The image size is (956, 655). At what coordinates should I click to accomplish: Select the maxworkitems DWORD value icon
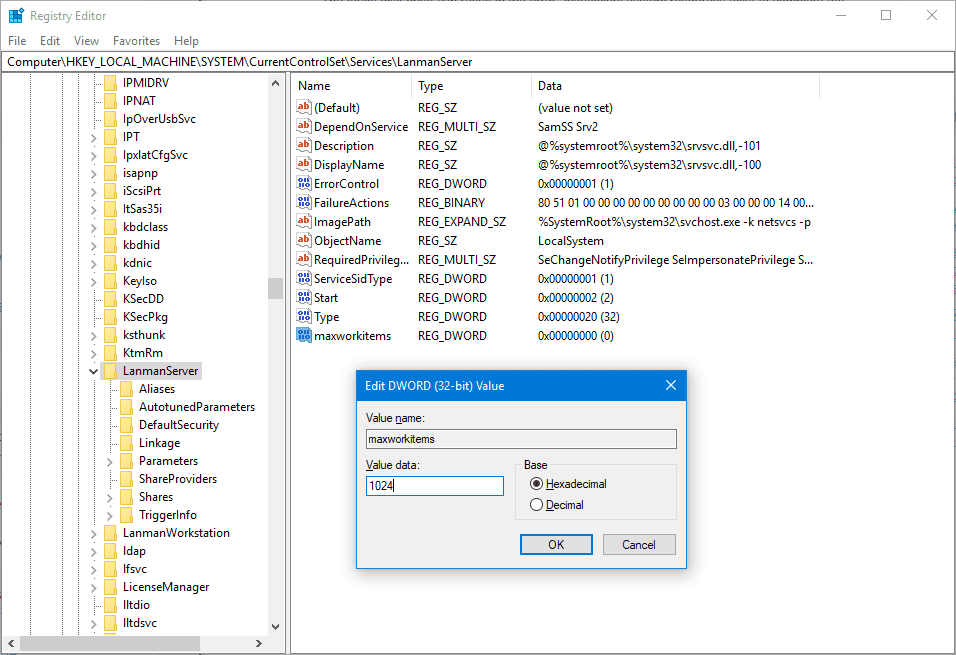click(304, 335)
